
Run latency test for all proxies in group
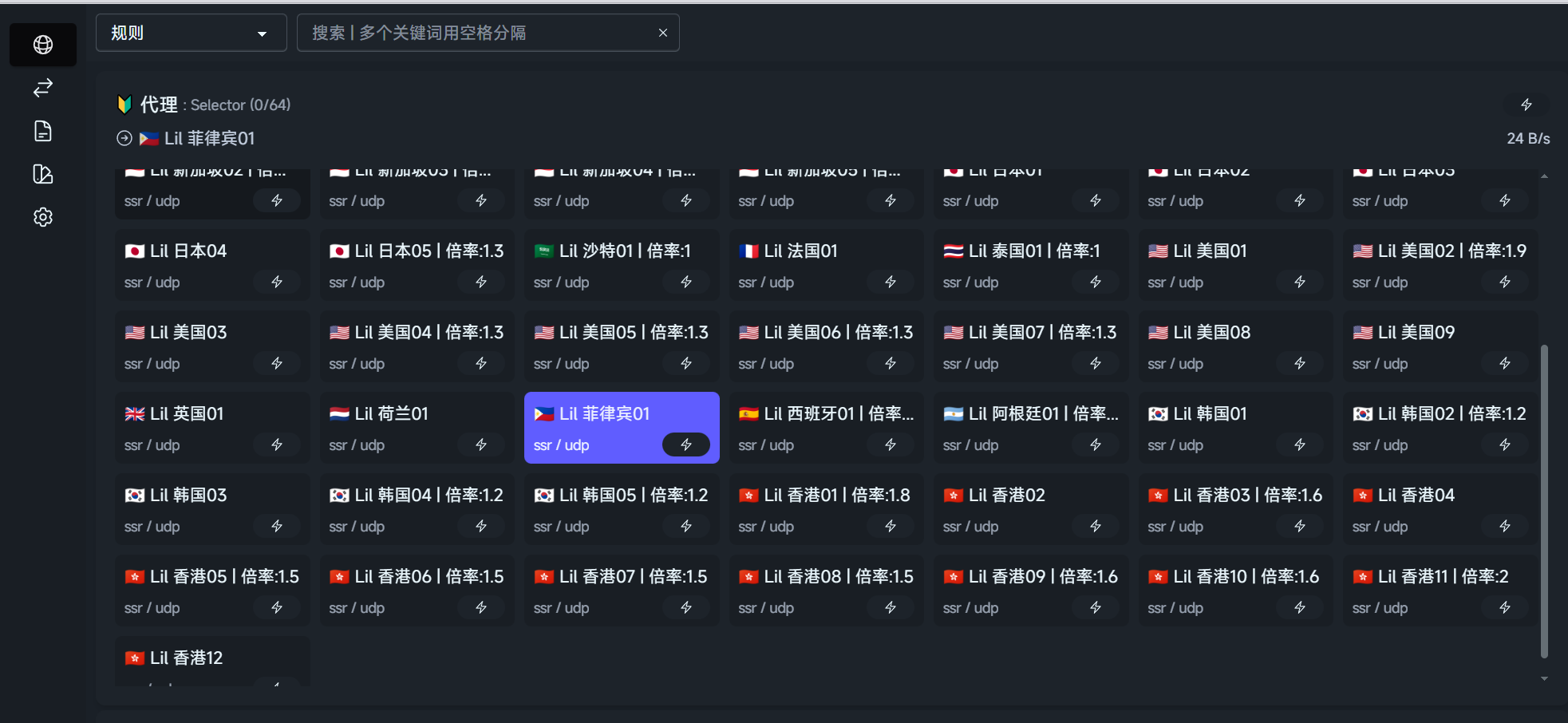pos(1526,105)
